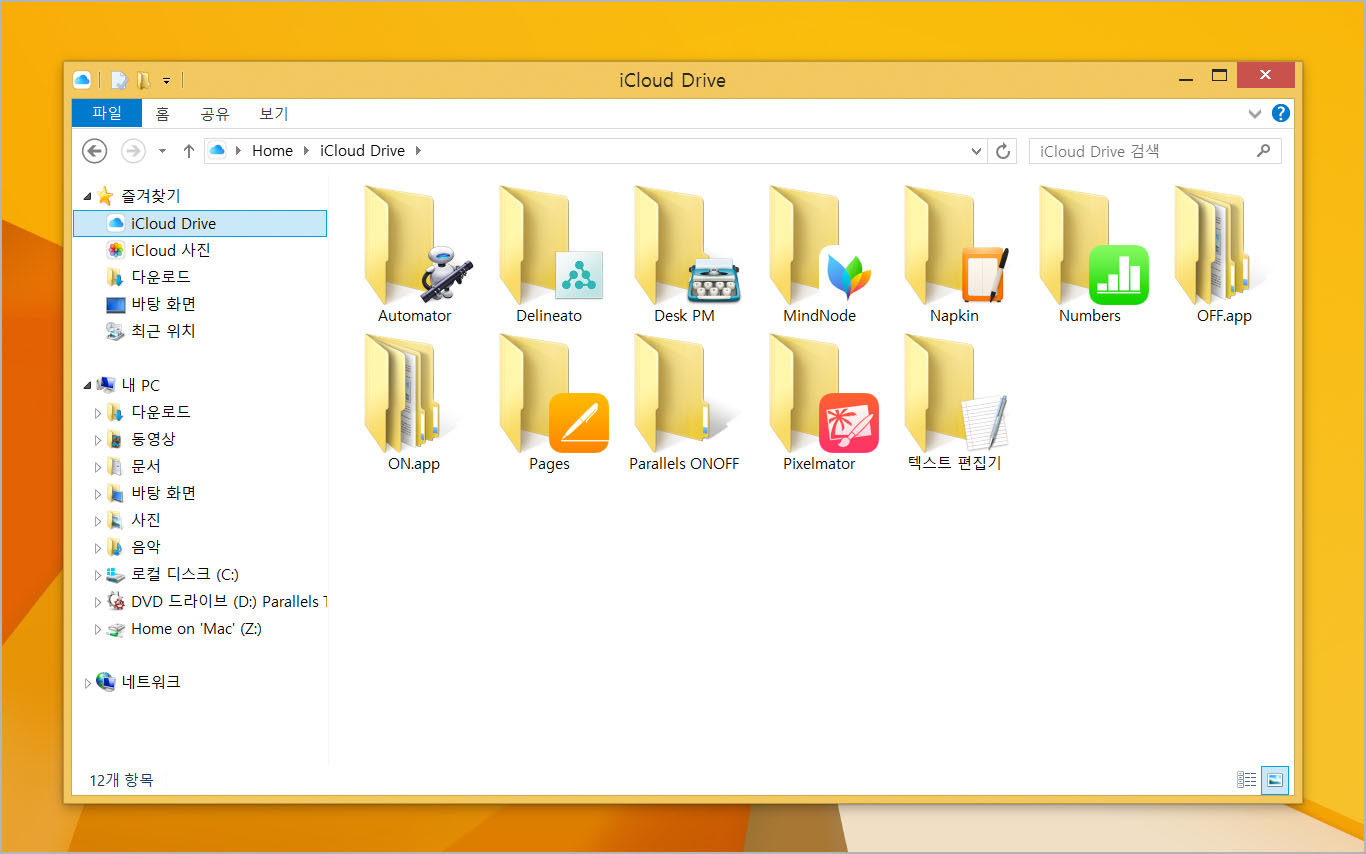The height and width of the screenshot is (854, 1366).
Task: Expand the 로컬 디스크 (C:) node
Action: click(x=98, y=575)
